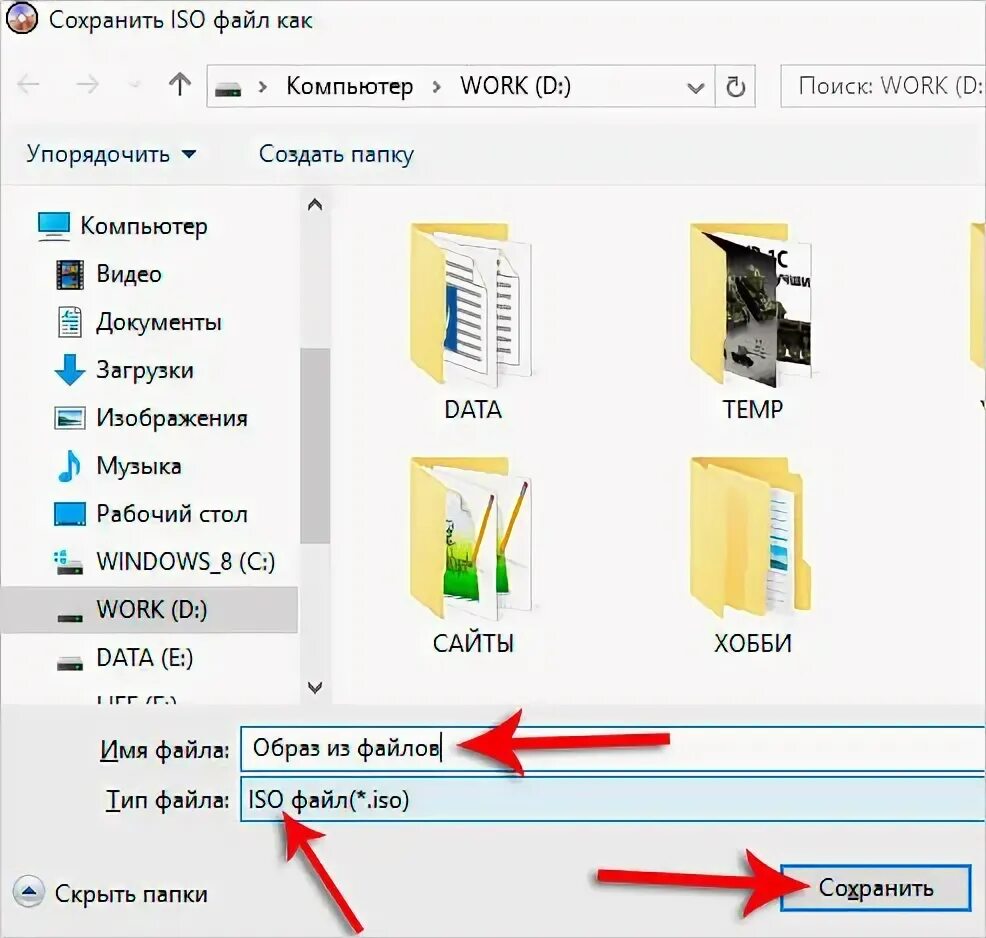This screenshot has height=938, width=986.
Task: Click the Видео filmstrip icon
Action: [x=70, y=275]
